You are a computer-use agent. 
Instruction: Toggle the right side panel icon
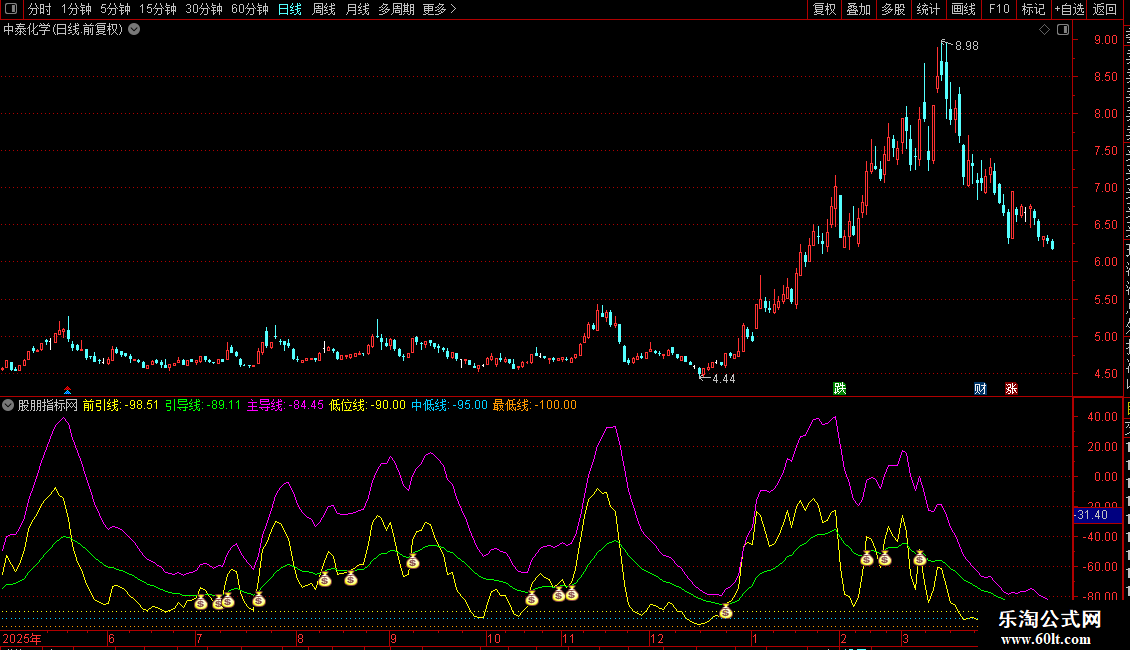point(1063,30)
